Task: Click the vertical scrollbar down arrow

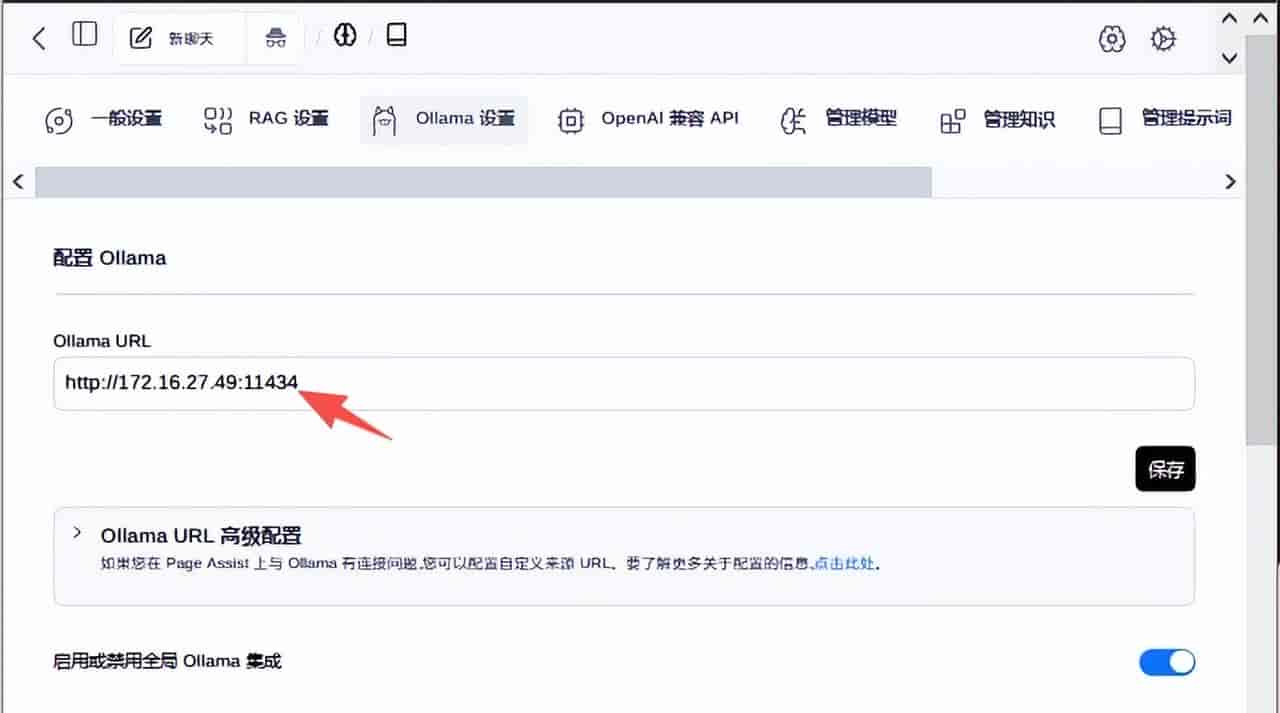Action: click(x=1230, y=58)
